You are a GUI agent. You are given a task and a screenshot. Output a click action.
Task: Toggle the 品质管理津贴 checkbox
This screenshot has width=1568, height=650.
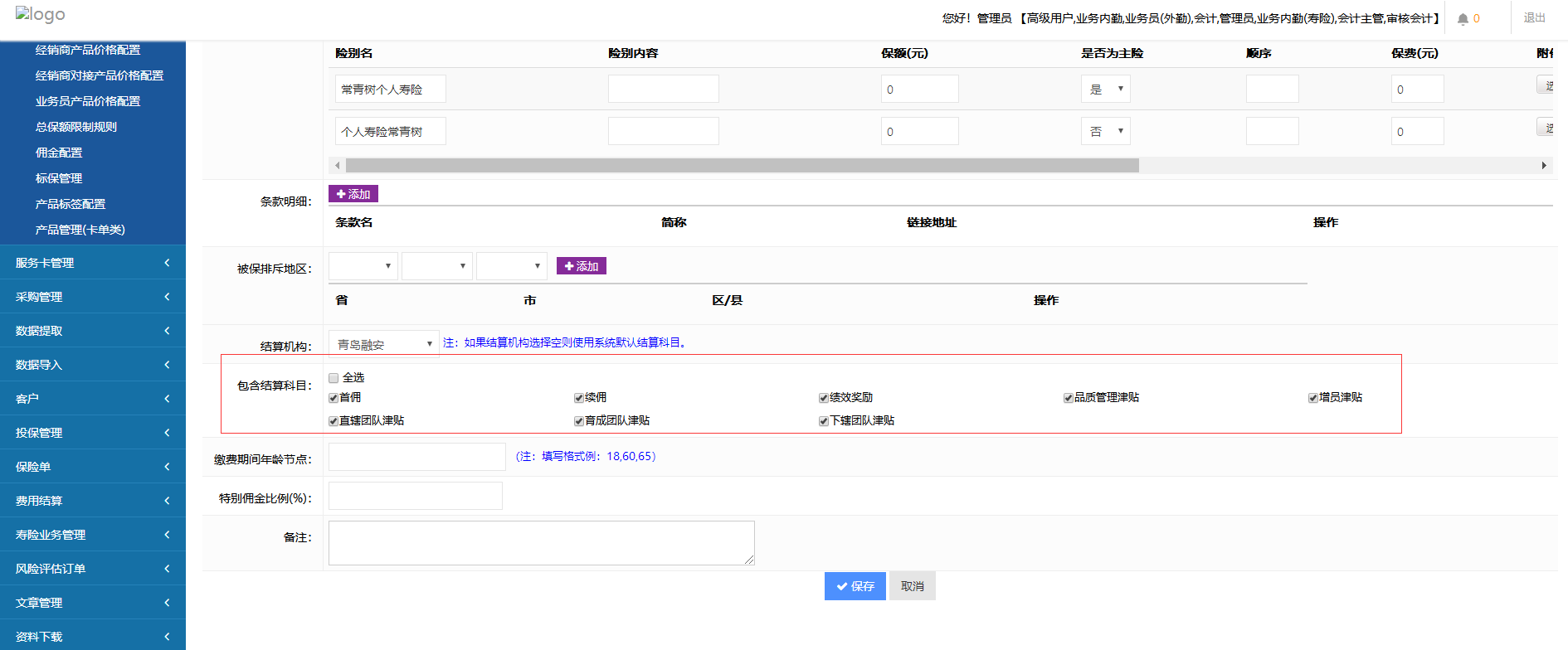[1069, 398]
